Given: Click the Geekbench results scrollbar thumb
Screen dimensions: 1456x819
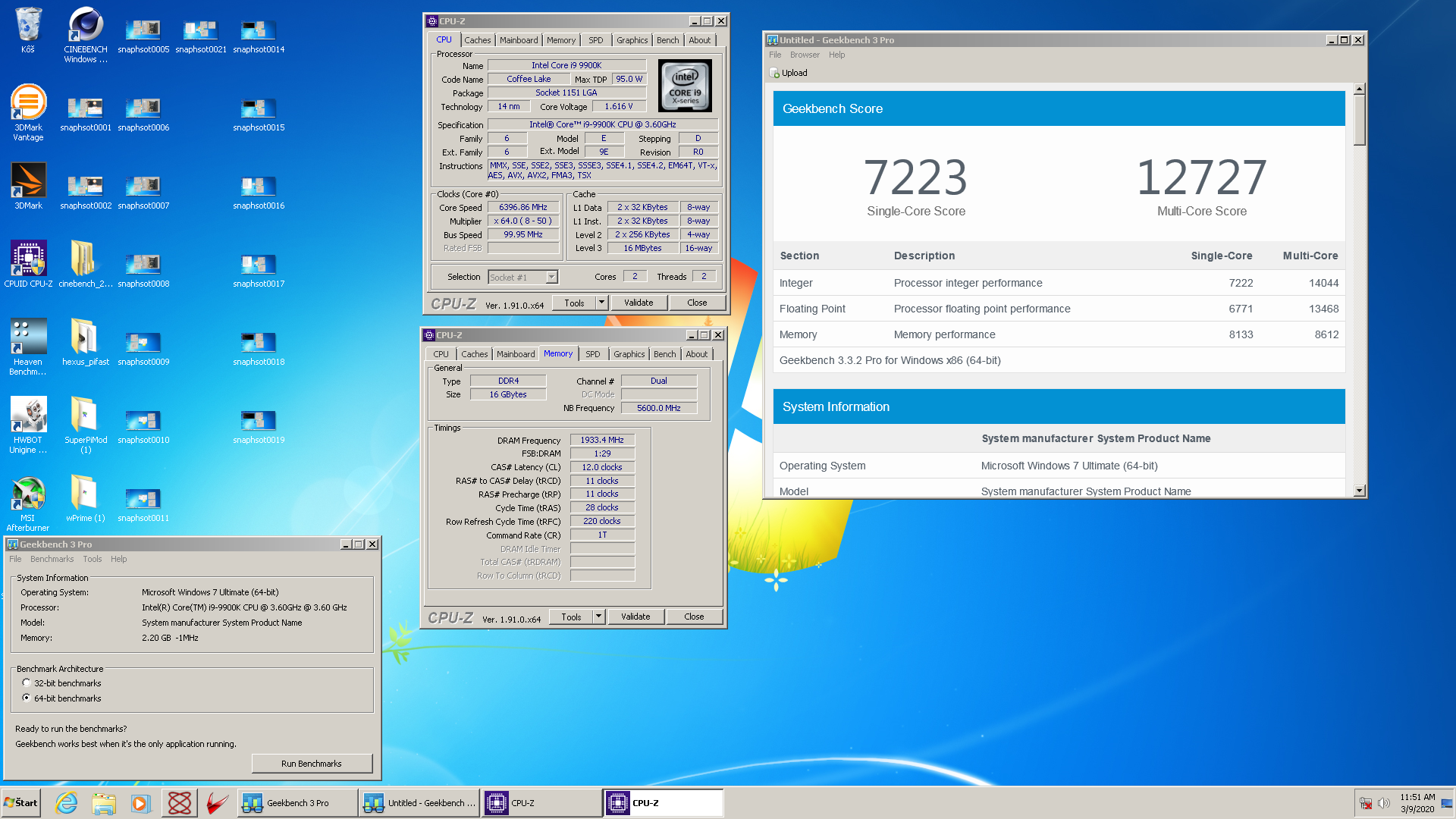Looking at the screenshot, I should pos(1360,121).
